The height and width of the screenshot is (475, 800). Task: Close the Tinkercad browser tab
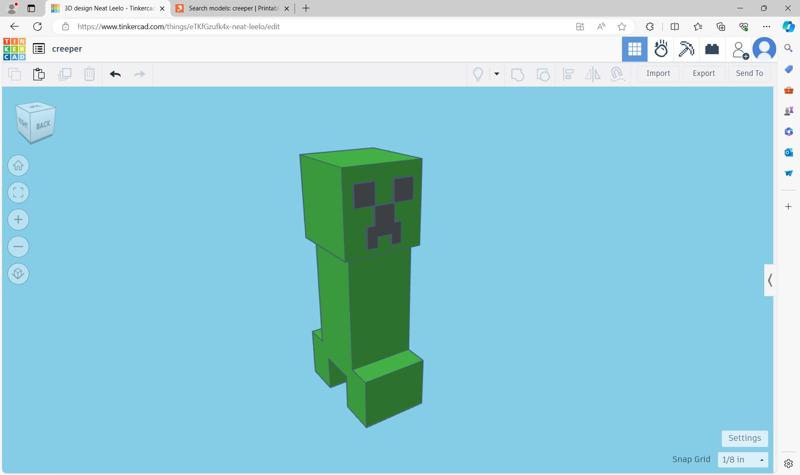pyautogui.click(x=162, y=9)
